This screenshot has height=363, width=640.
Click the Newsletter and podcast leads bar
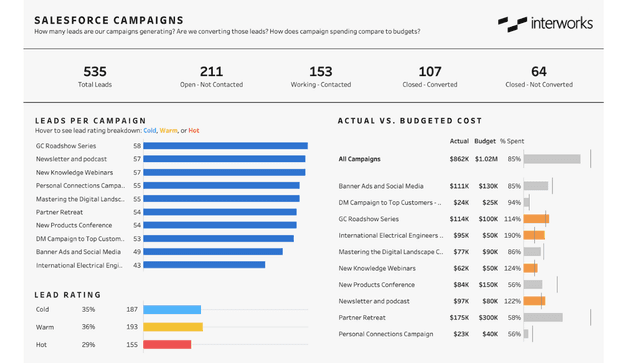click(x=224, y=159)
